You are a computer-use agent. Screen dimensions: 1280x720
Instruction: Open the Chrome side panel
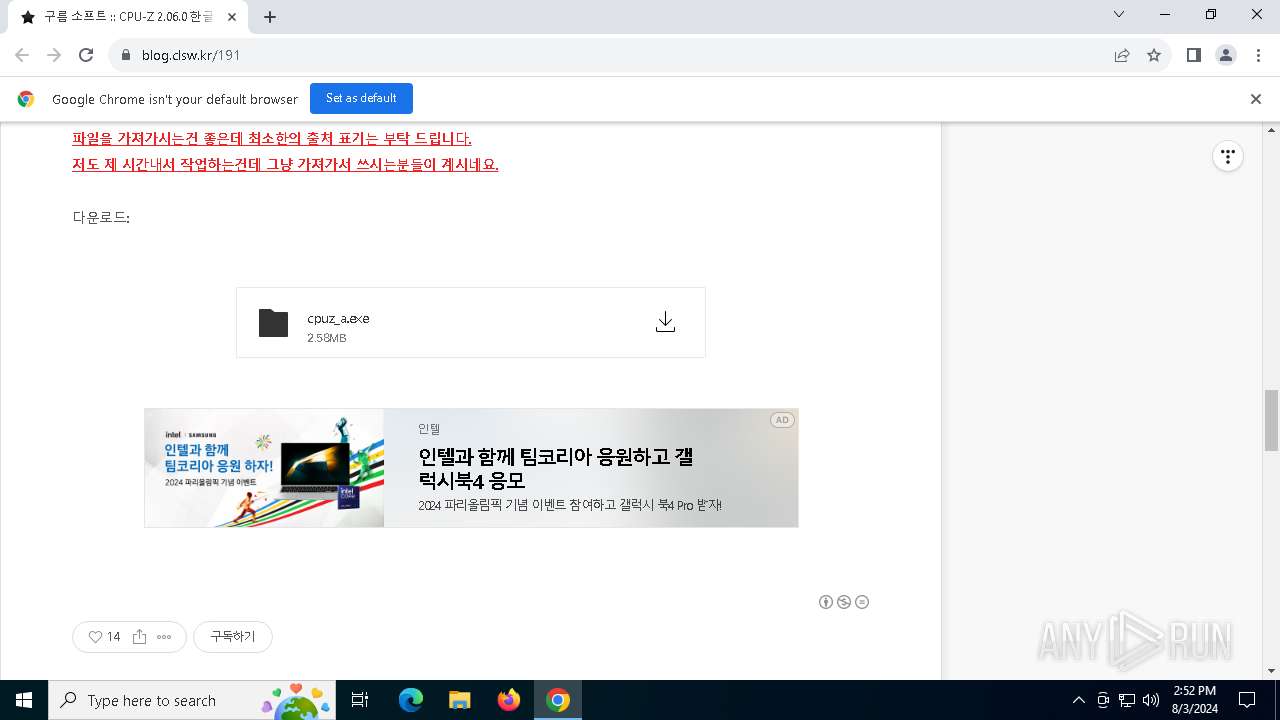tap(1194, 55)
